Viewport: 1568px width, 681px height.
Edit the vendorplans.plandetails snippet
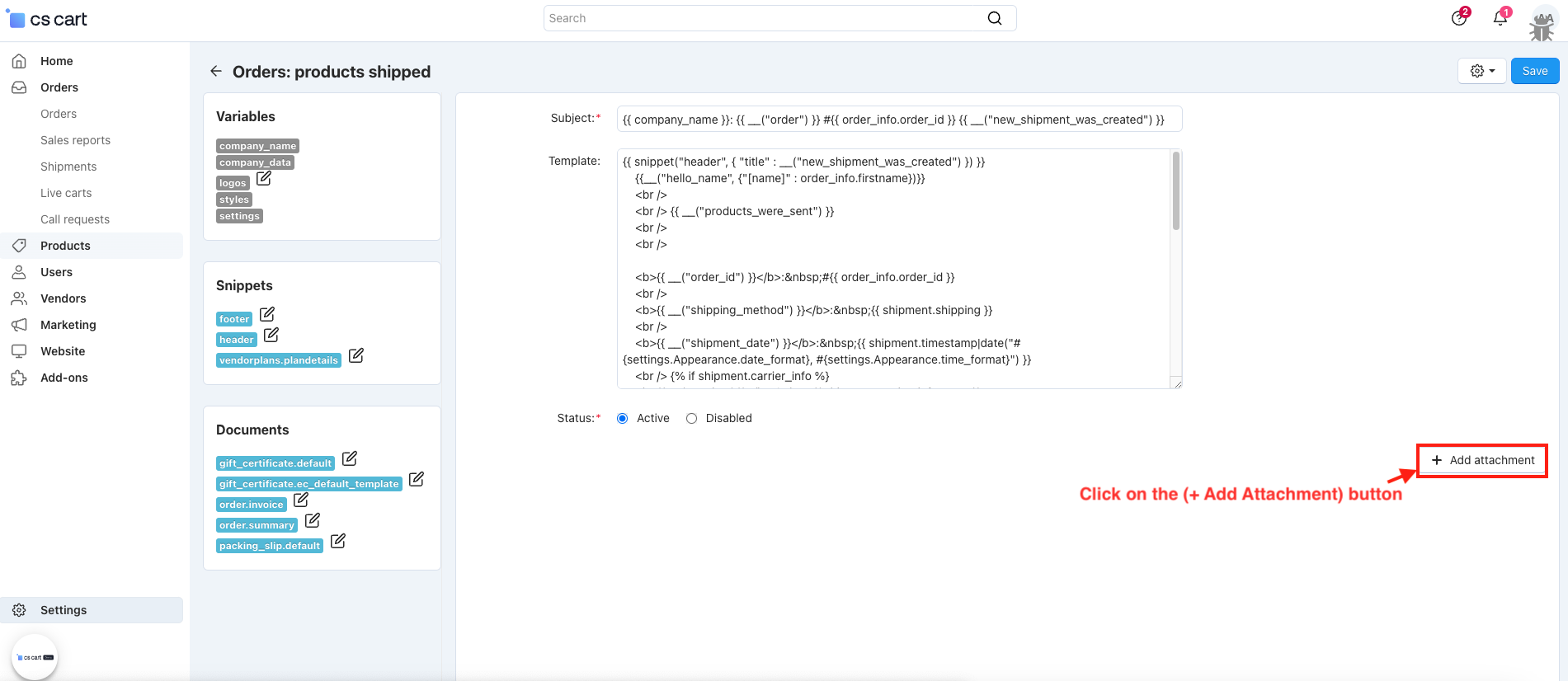pos(356,355)
